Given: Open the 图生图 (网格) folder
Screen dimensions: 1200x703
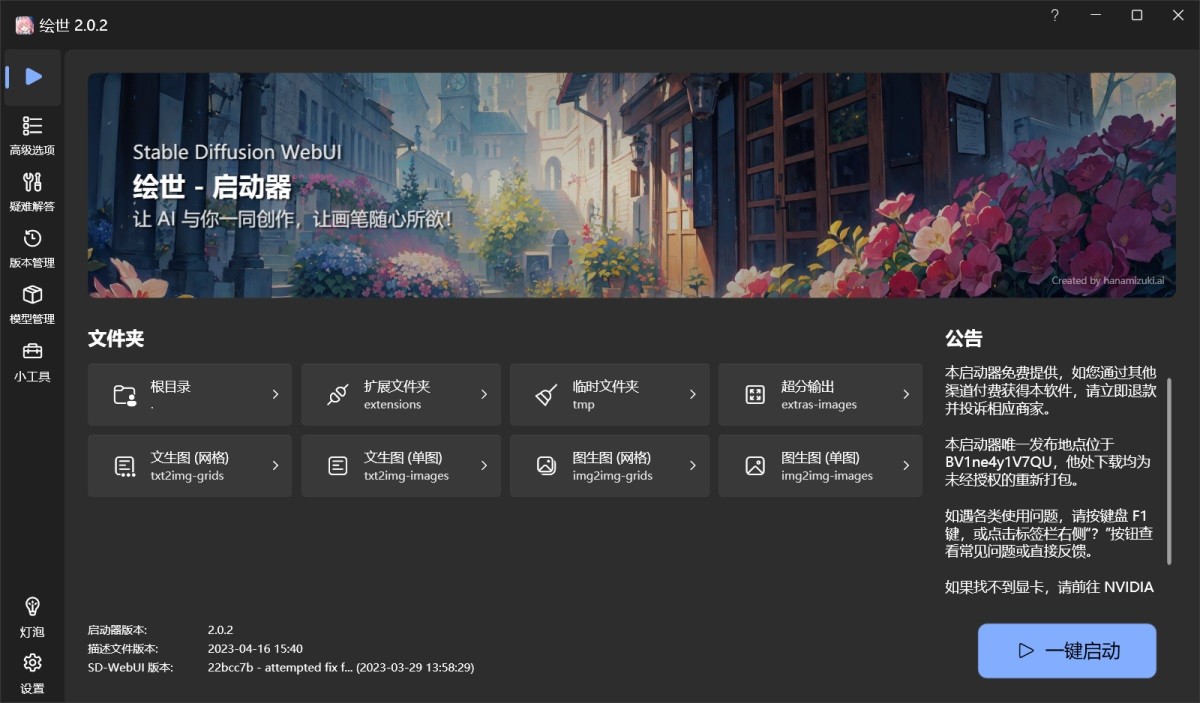Looking at the screenshot, I should click(610, 465).
